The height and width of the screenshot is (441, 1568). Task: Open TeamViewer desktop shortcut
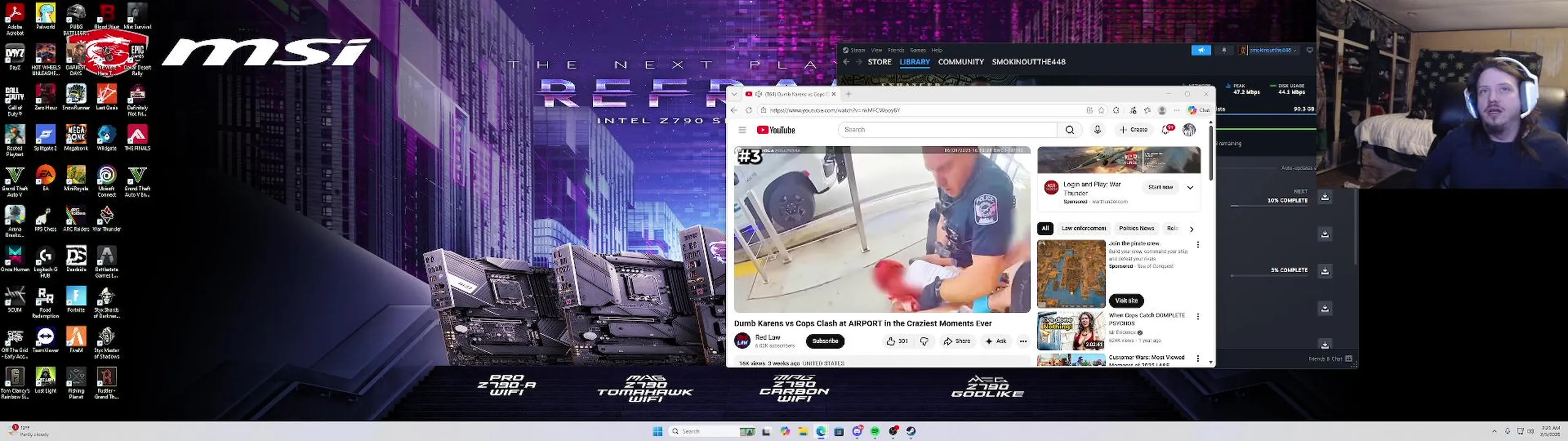click(x=45, y=340)
